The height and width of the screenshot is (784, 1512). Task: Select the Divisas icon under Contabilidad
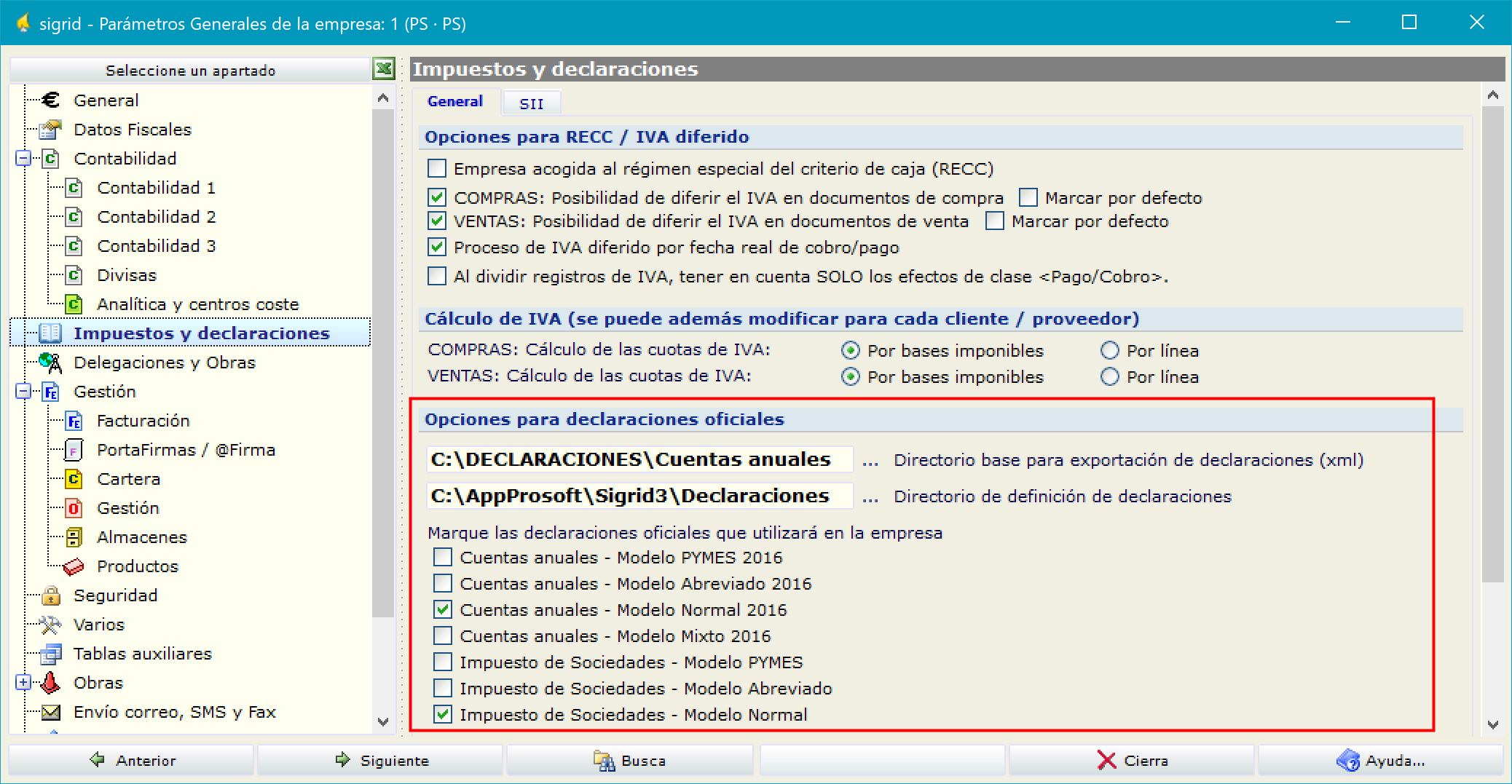click(x=74, y=274)
